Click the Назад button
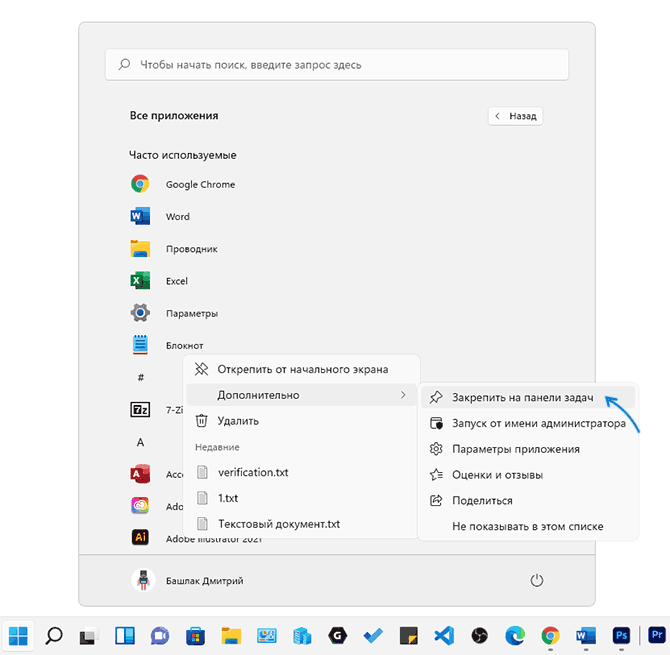Screen dimensions: 670x655 coord(515,116)
